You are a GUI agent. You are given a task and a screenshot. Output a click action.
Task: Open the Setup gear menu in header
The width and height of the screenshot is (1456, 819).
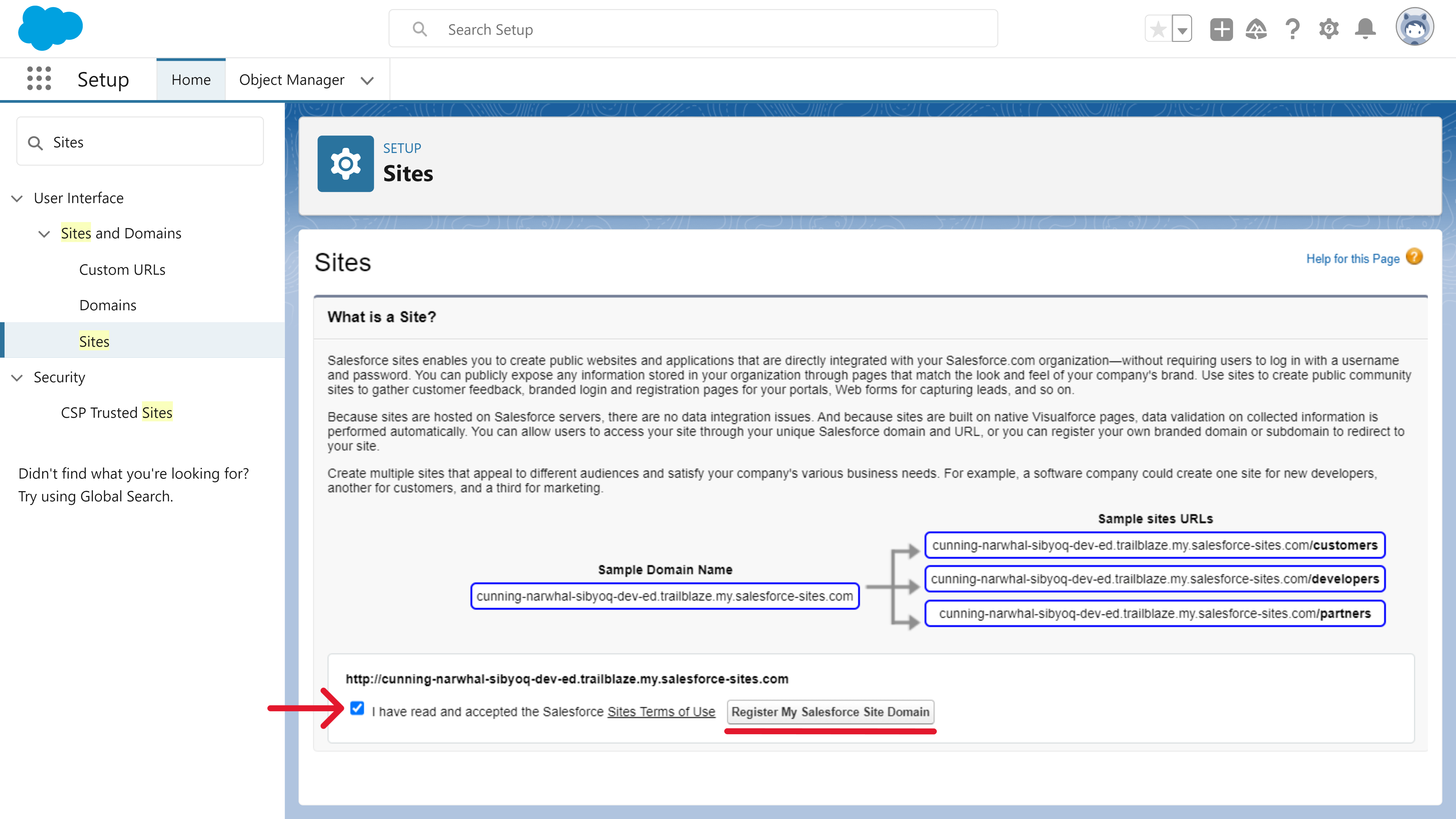tap(1329, 29)
